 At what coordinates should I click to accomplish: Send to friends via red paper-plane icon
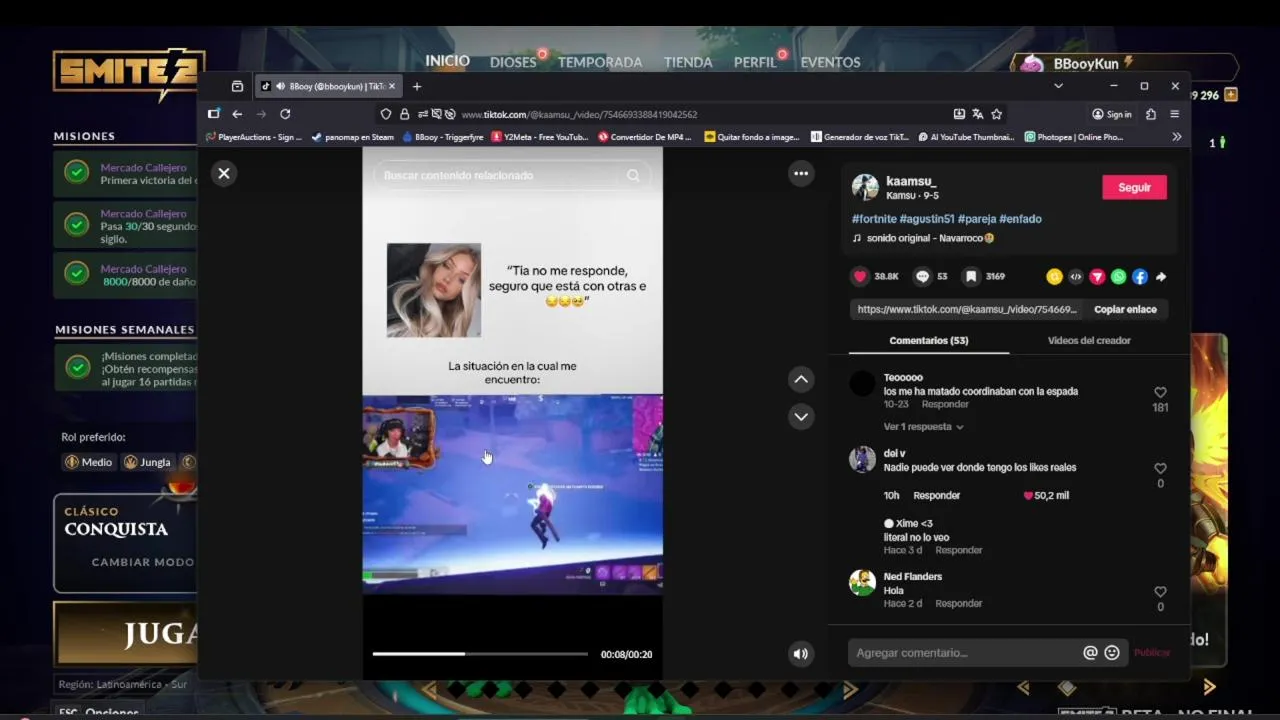(1097, 277)
